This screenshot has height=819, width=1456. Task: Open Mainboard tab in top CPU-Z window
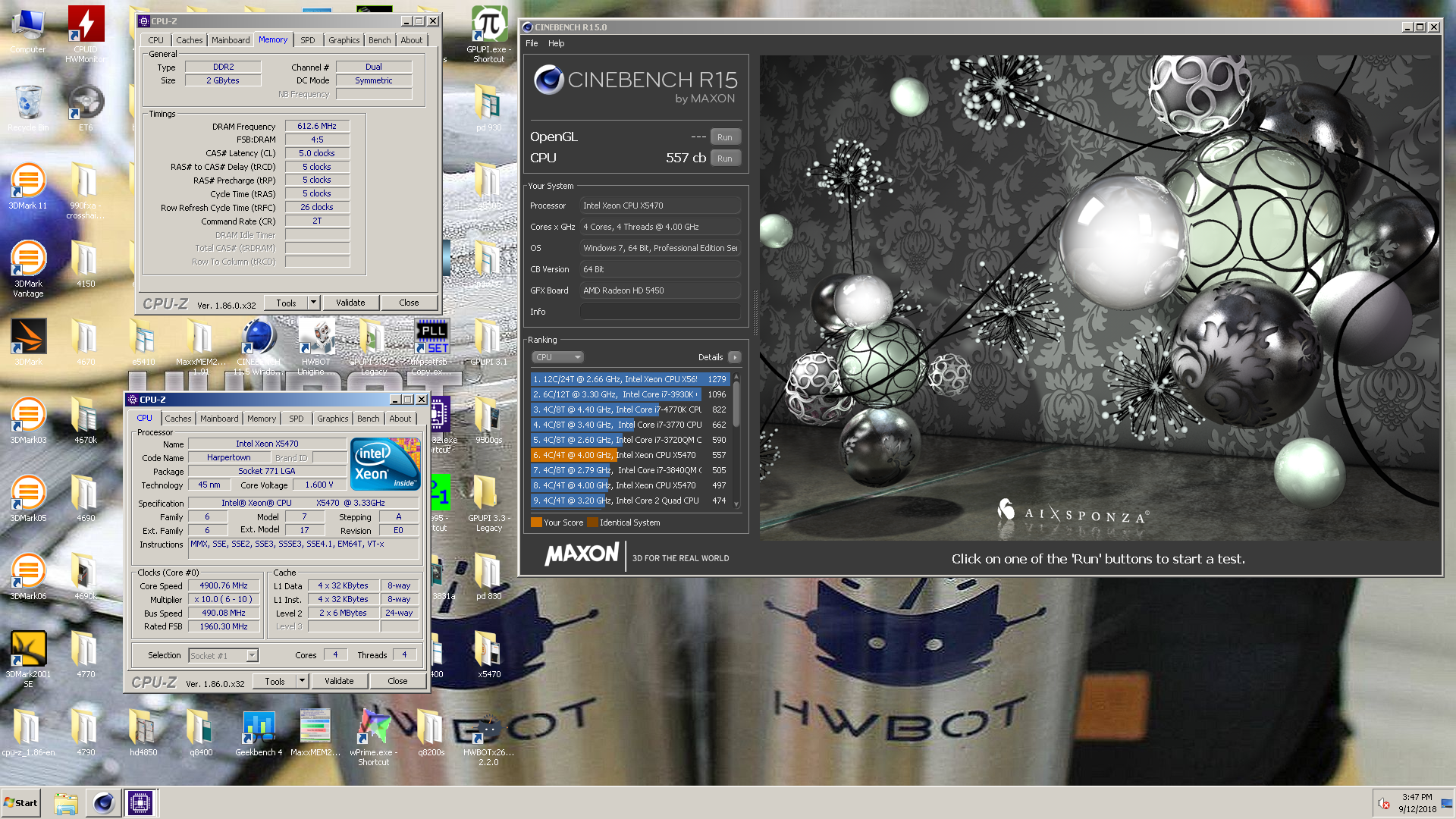pyautogui.click(x=231, y=40)
